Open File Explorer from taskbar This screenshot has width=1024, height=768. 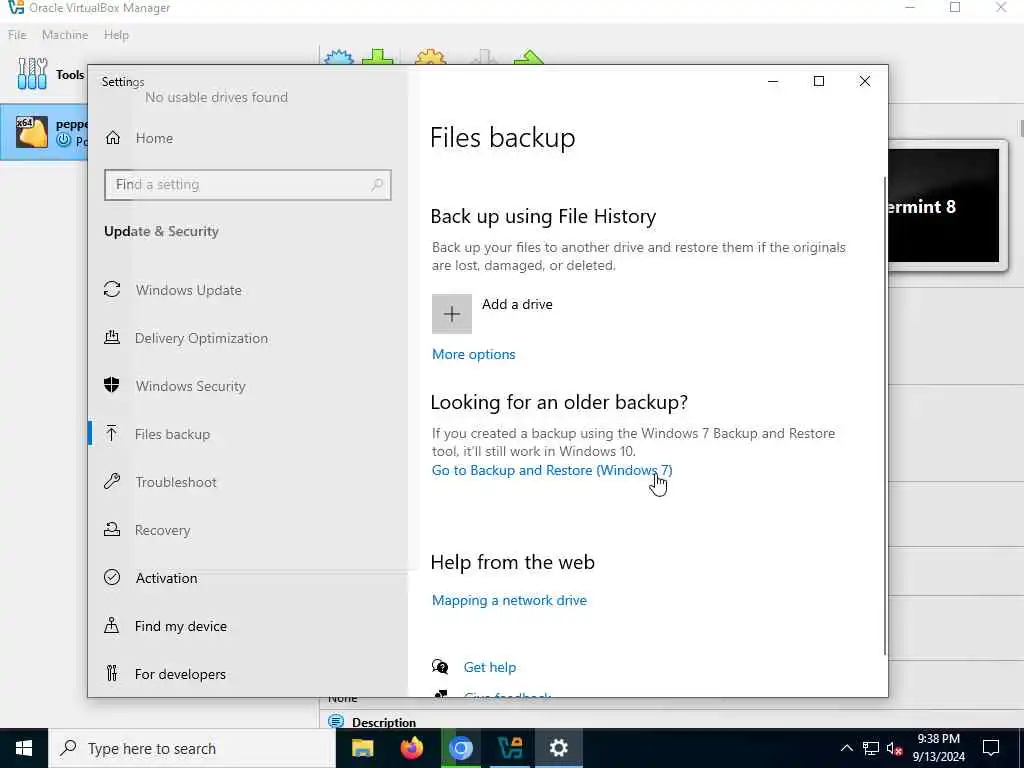362,748
